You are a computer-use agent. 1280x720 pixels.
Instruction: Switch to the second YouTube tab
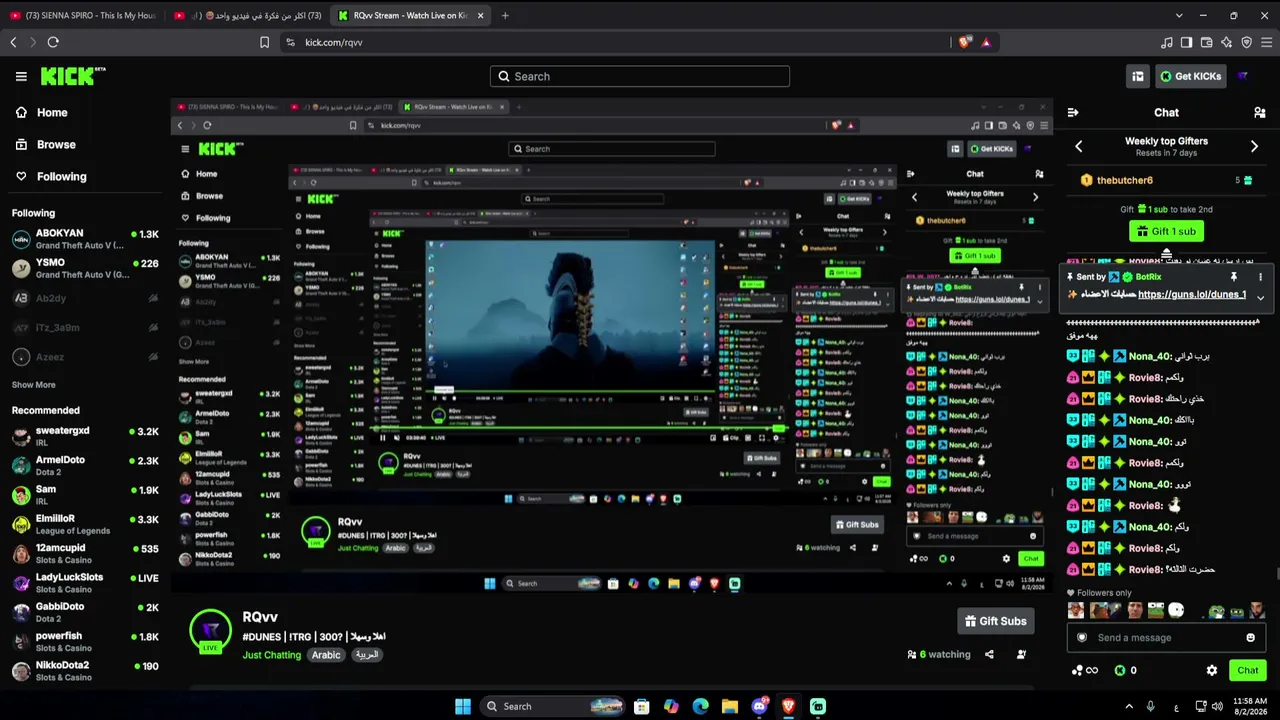247,16
